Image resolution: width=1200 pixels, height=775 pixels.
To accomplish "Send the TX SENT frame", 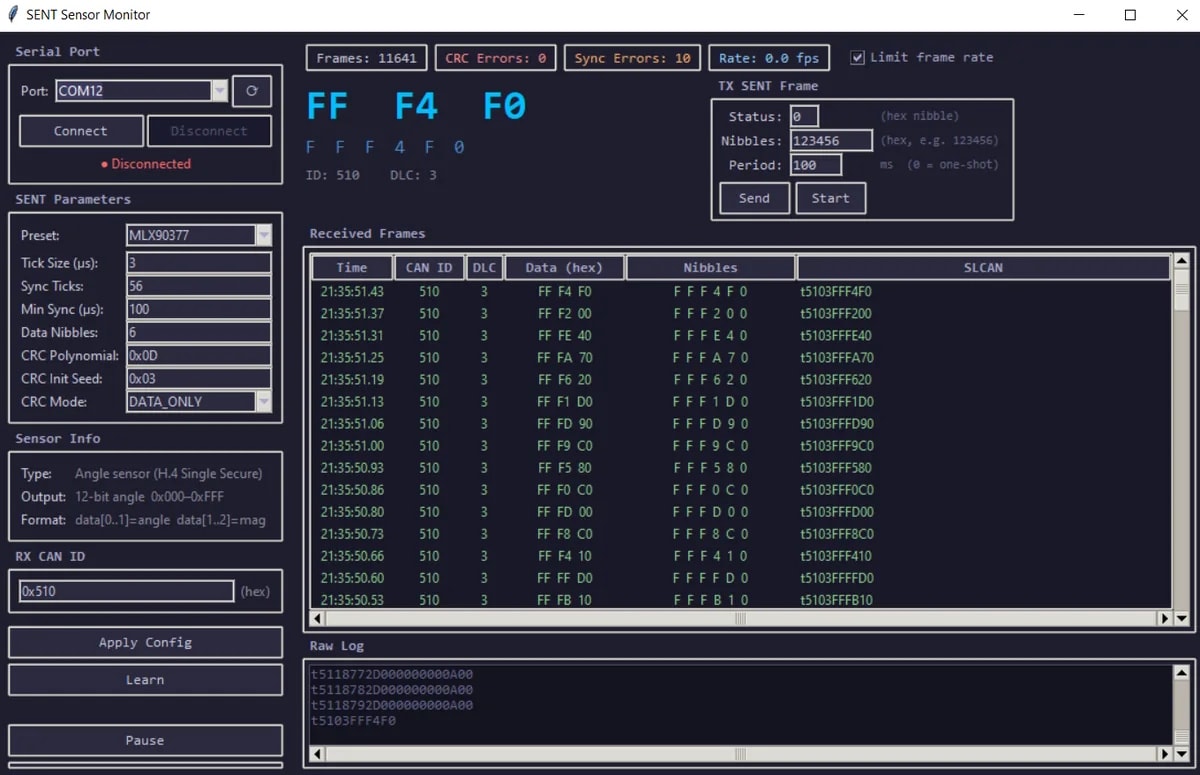I will 755,198.
